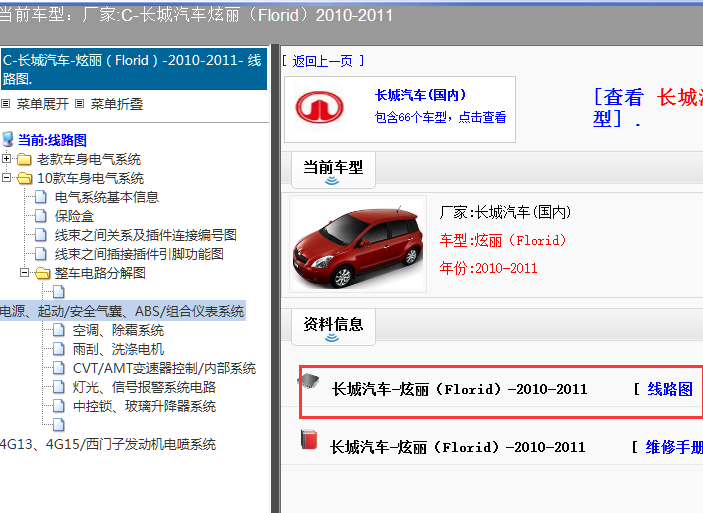Open the 长城汽车(国内) brand link

[421, 95]
